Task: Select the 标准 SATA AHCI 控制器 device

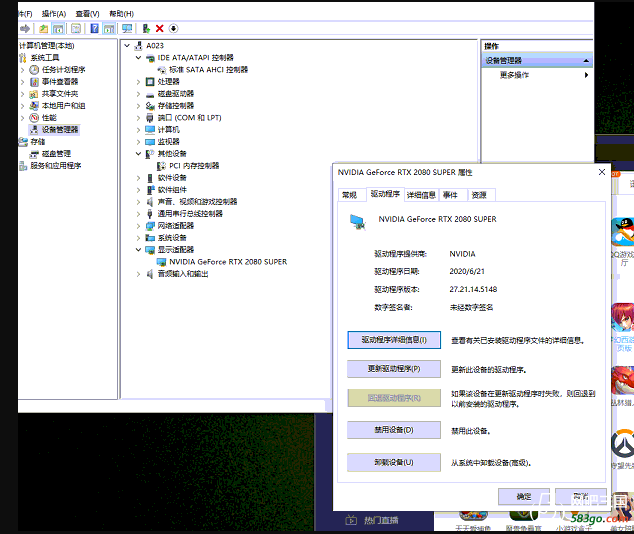Action: 208,70
